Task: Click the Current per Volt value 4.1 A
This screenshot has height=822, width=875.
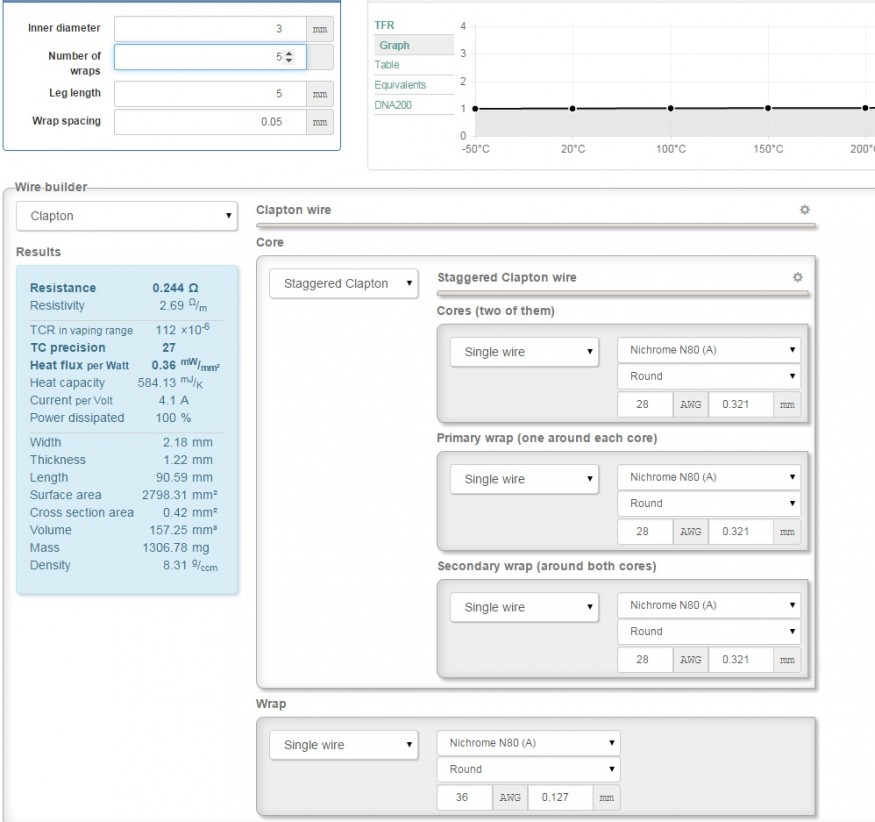Action: click(x=174, y=400)
